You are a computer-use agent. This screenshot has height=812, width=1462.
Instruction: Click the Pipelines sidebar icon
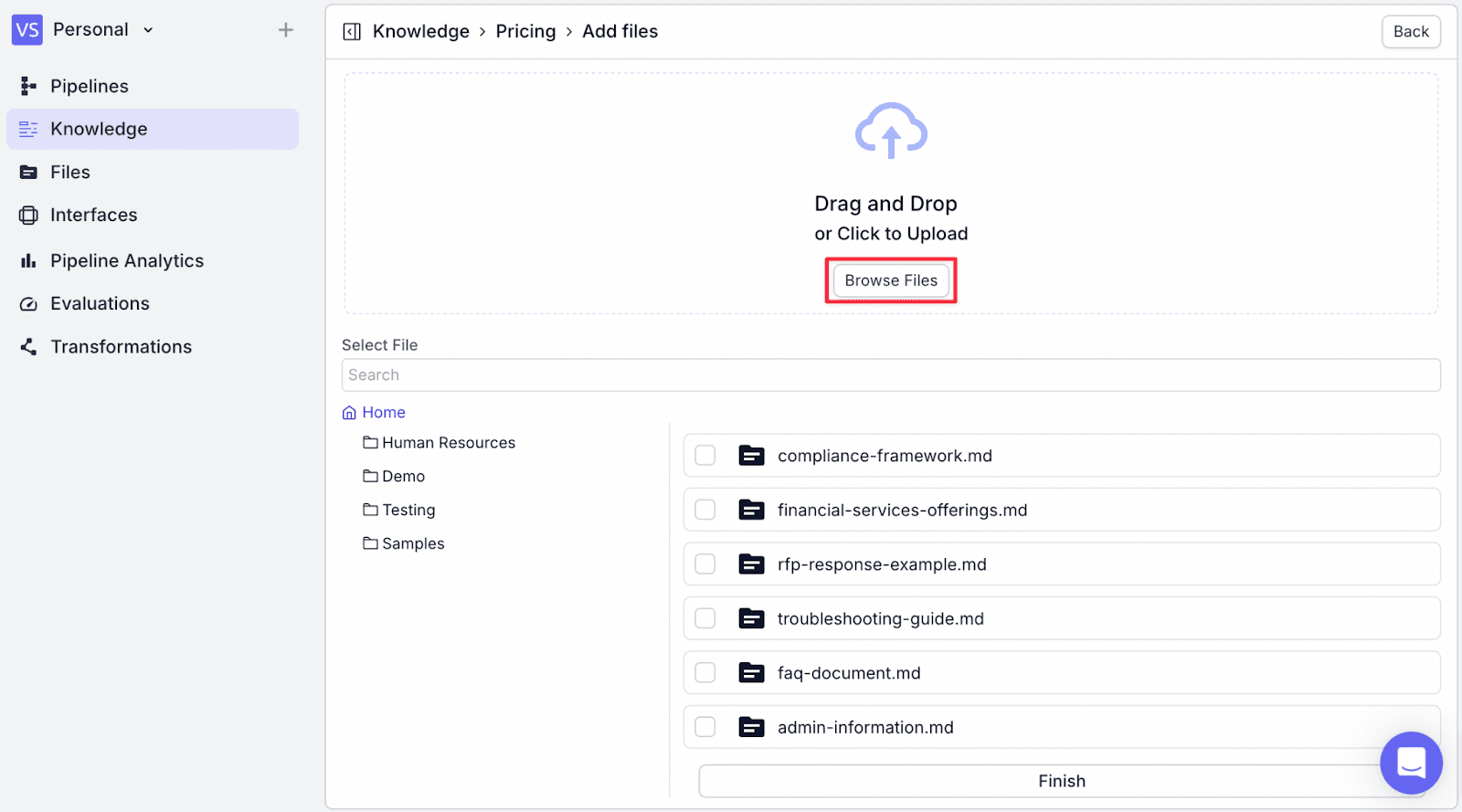point(28,86)
